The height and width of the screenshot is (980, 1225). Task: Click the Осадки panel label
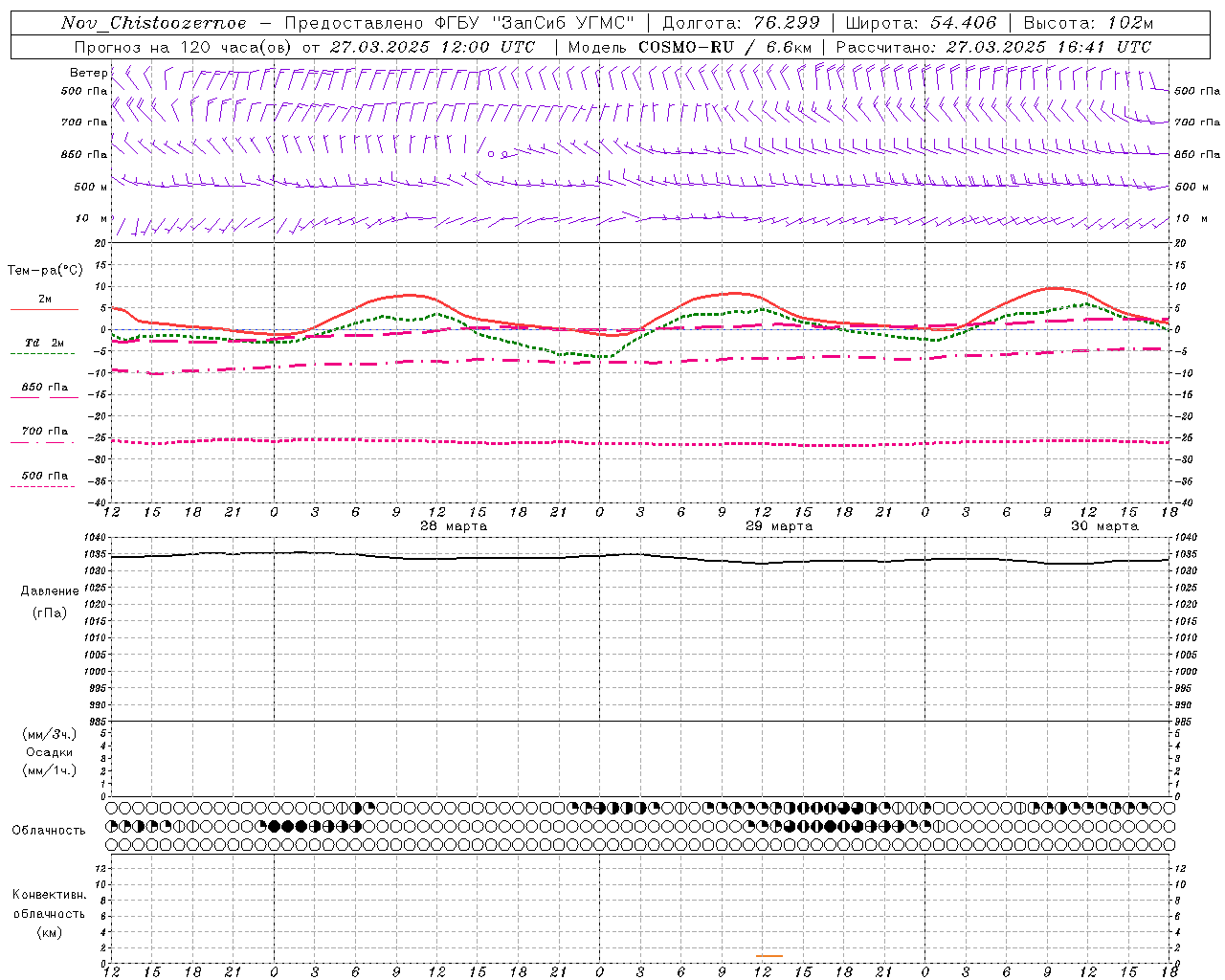50,752
